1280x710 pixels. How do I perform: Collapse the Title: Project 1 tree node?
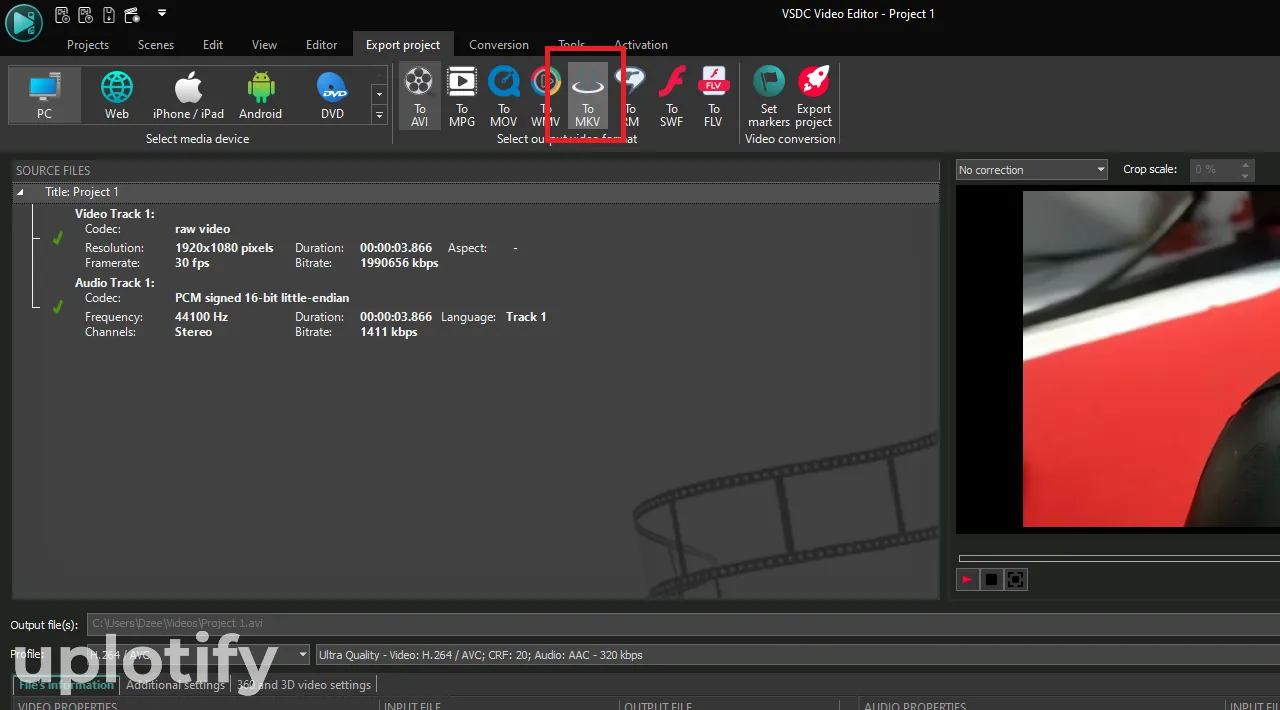pyautogui.click(x=20, y=192)
